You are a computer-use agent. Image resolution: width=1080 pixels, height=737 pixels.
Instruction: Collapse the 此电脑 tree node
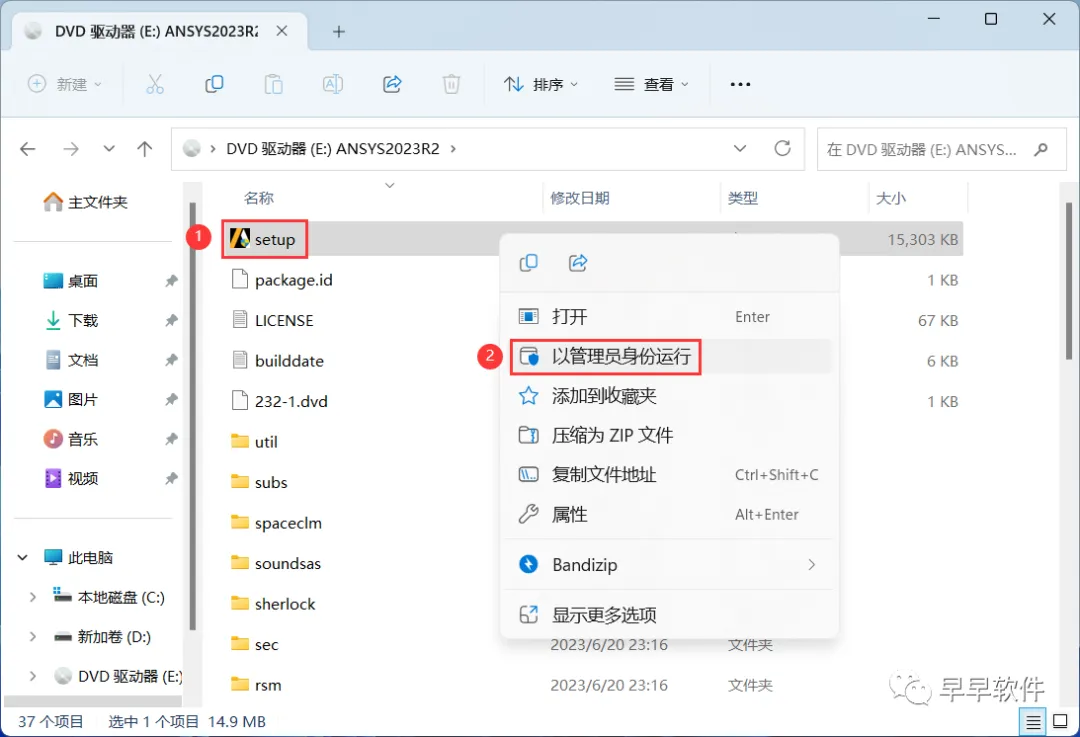click(23, 557)
